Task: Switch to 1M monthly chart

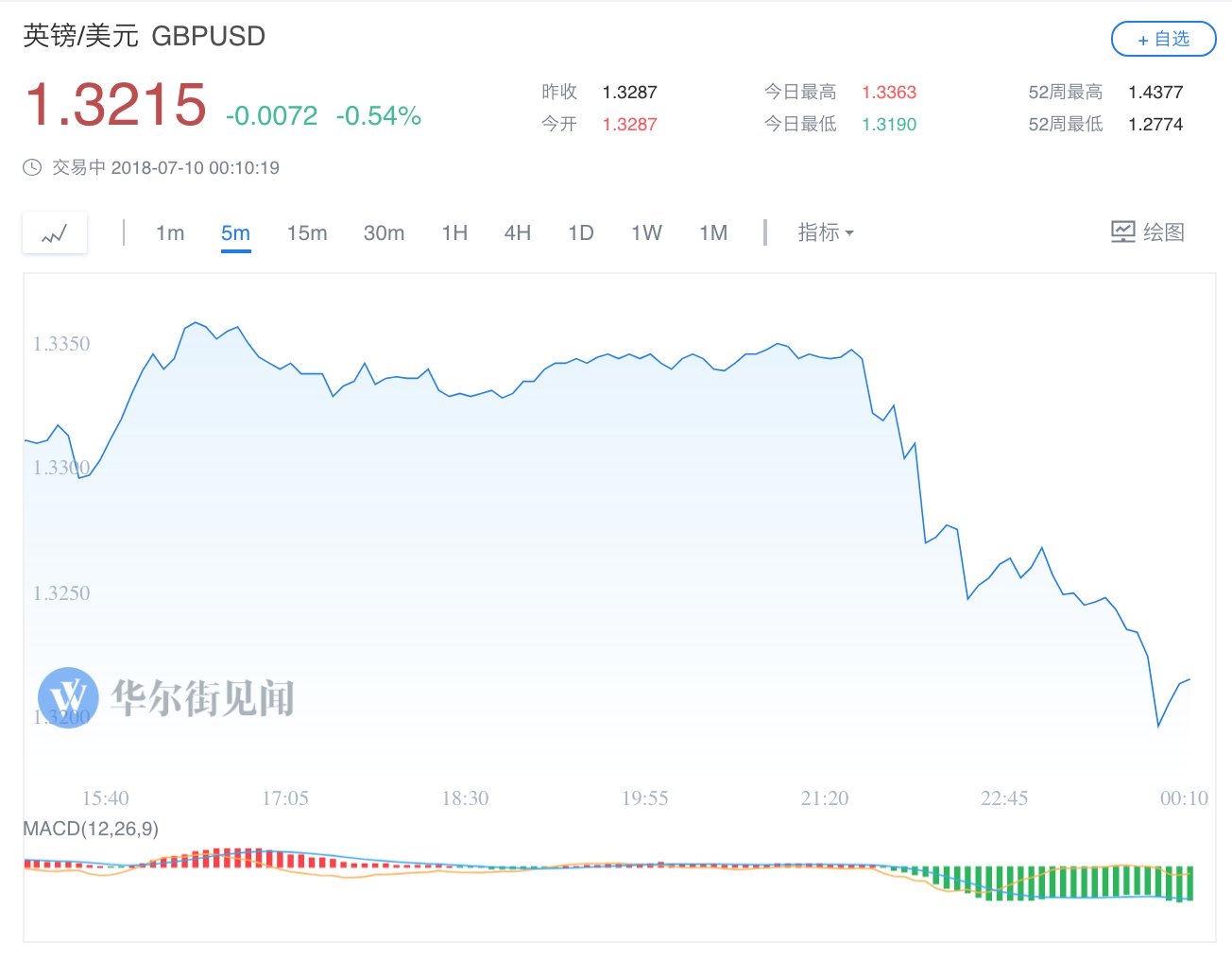Action: (713, 233)
